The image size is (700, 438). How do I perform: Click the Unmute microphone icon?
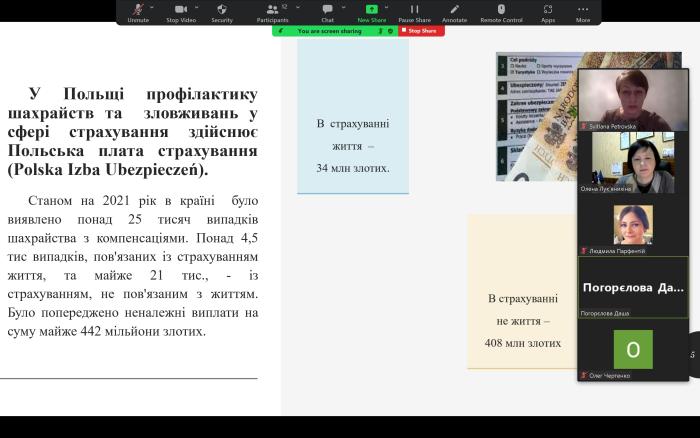pyautogui.click(x=138, y=9)
